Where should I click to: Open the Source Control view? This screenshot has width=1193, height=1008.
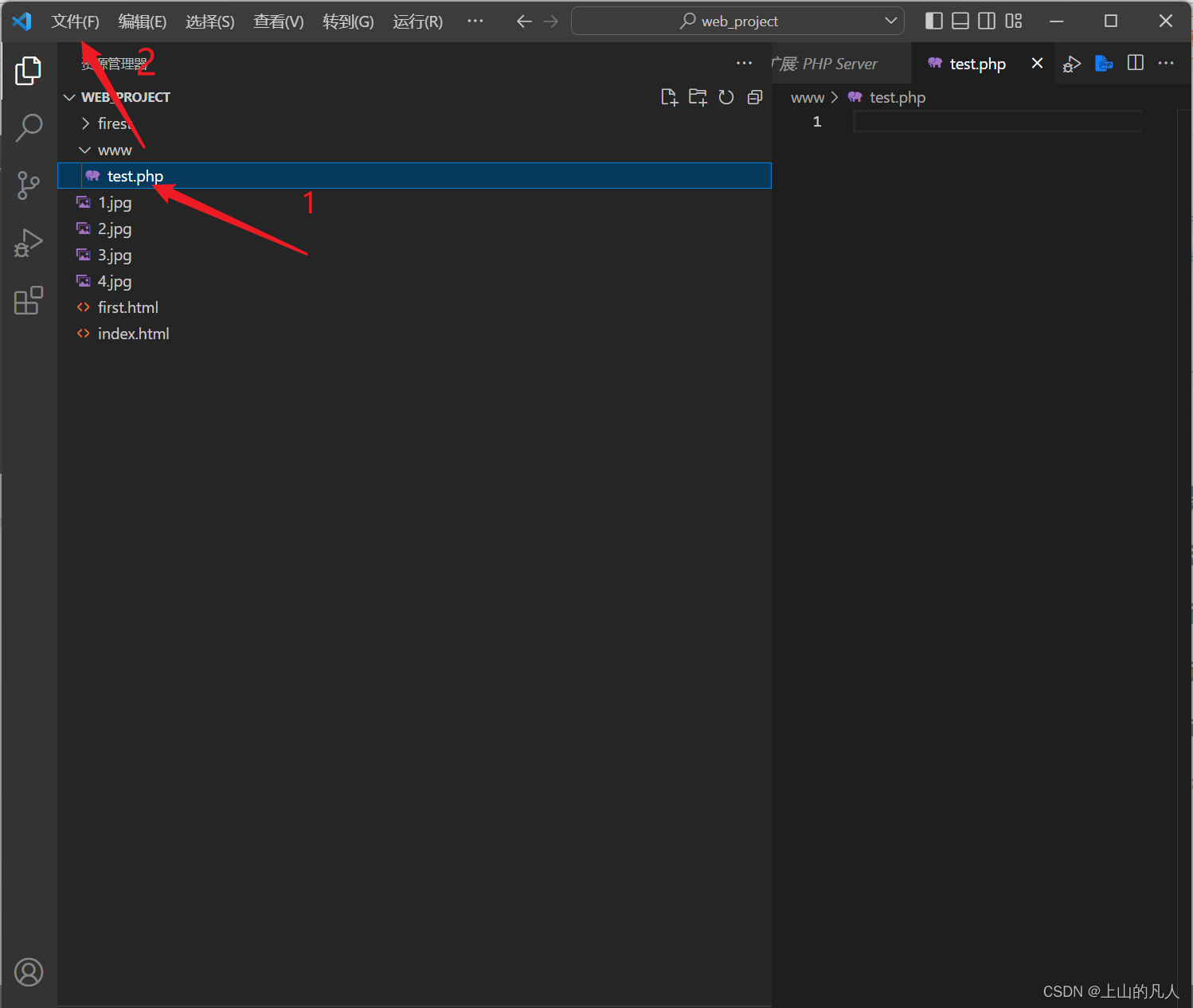point(29,185)
